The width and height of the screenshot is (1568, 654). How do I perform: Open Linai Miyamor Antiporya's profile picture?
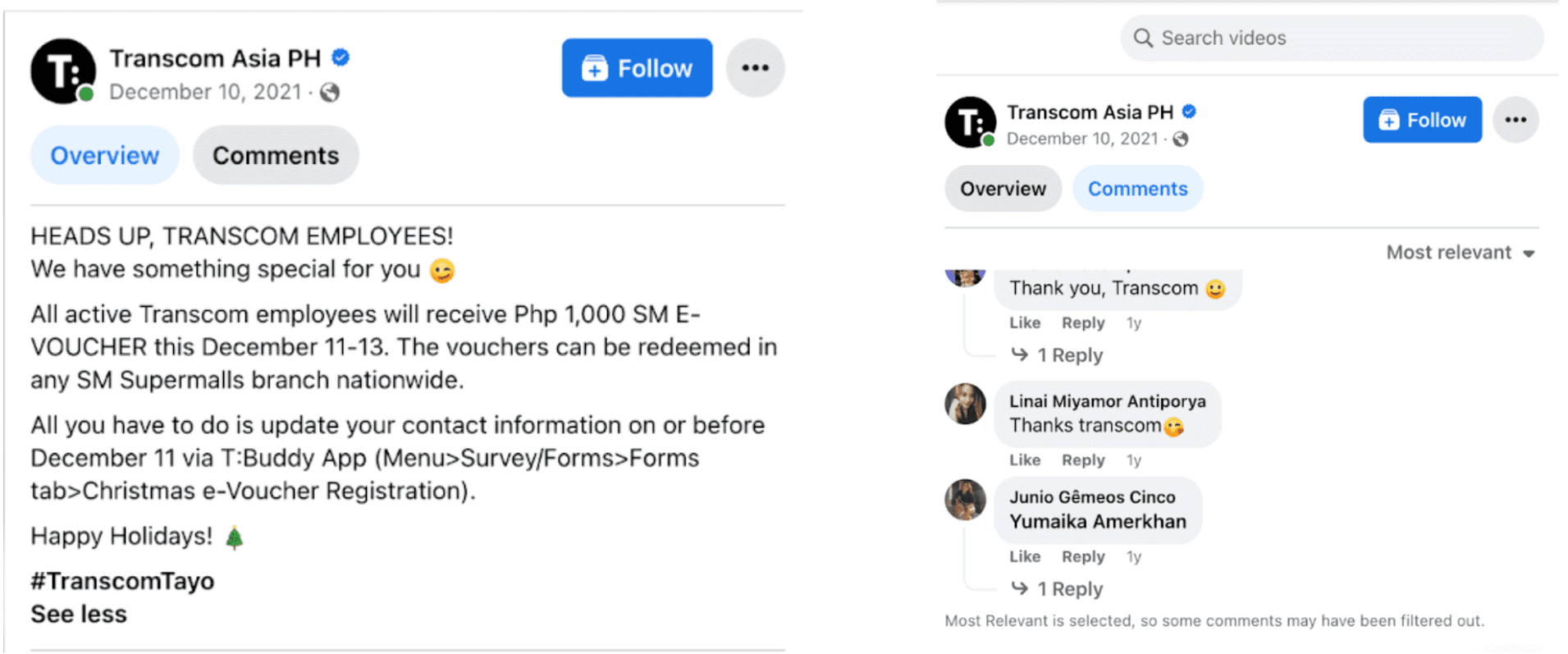pos(965,404)
